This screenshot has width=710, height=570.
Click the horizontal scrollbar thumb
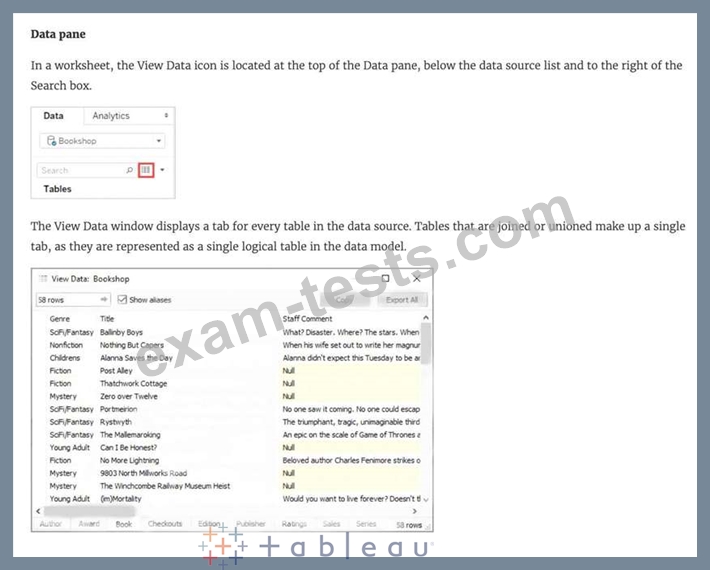click(x=90, y=511)
